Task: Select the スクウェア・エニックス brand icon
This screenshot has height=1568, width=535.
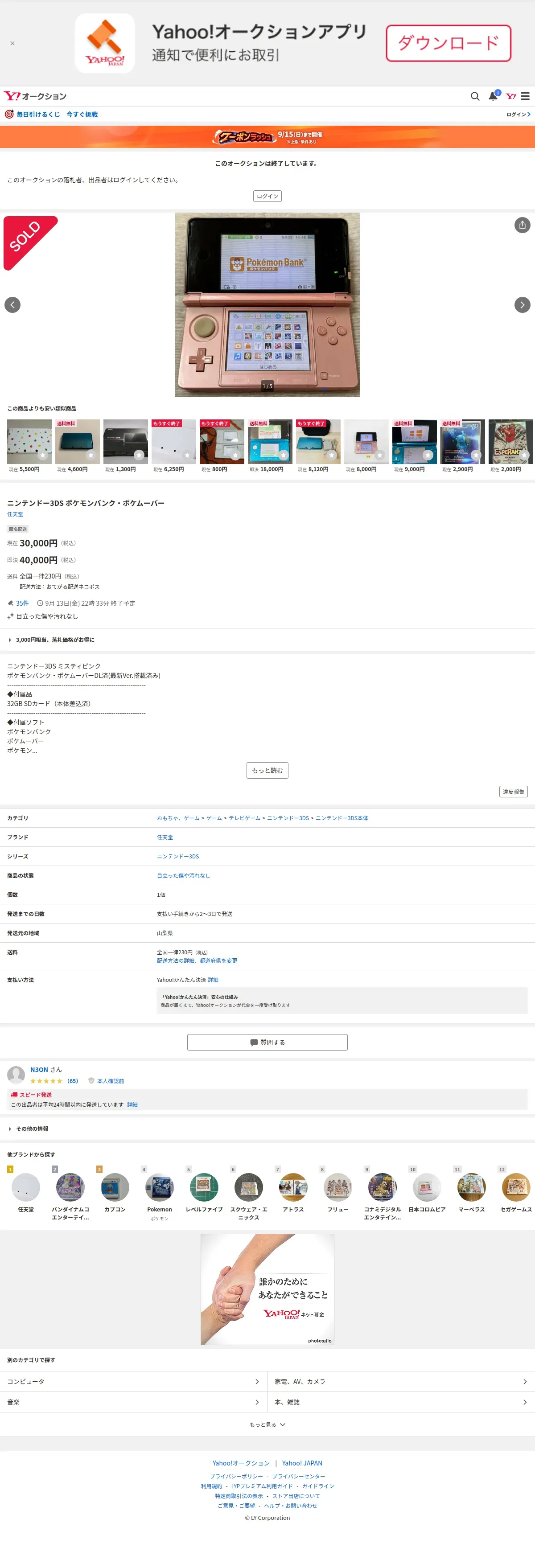Action: tap(248, 1187)
